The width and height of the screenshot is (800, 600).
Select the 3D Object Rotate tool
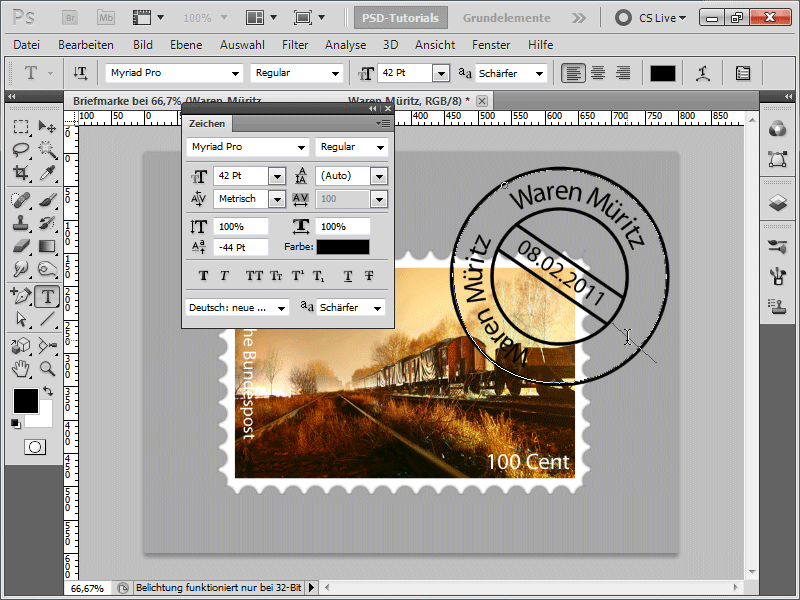pos(21,346)
